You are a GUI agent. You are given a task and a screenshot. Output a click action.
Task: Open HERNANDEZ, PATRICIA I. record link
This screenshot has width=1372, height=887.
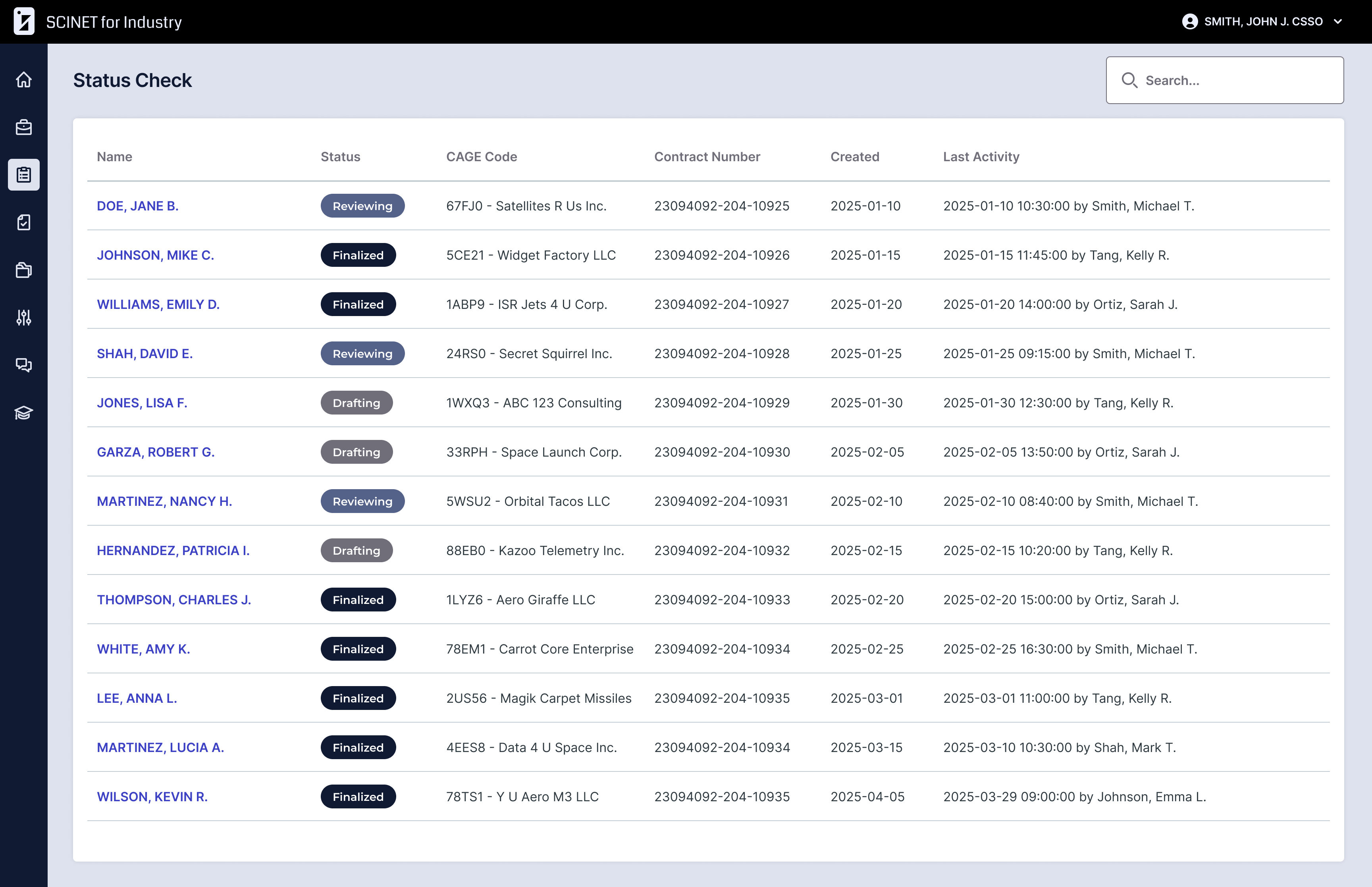coord(173,551)
